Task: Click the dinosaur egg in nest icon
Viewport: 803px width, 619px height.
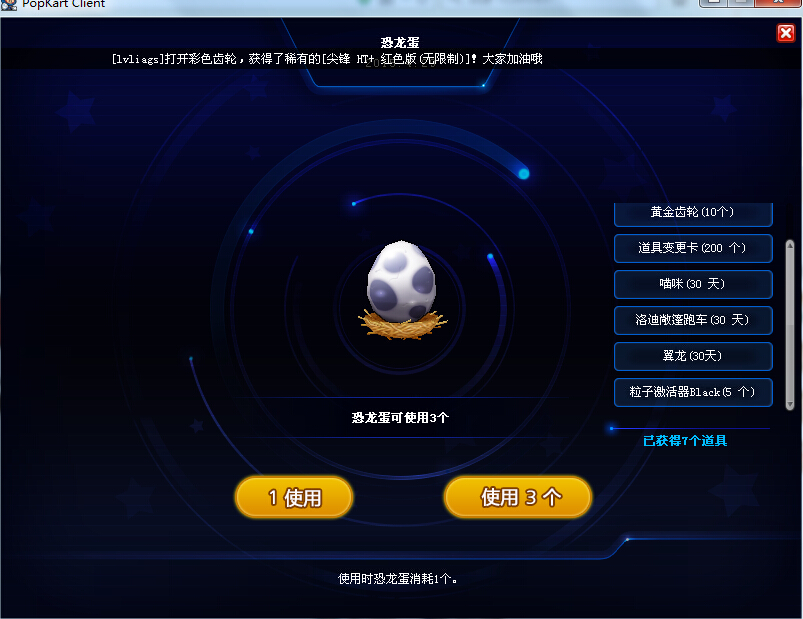Action: pos(402,290)
